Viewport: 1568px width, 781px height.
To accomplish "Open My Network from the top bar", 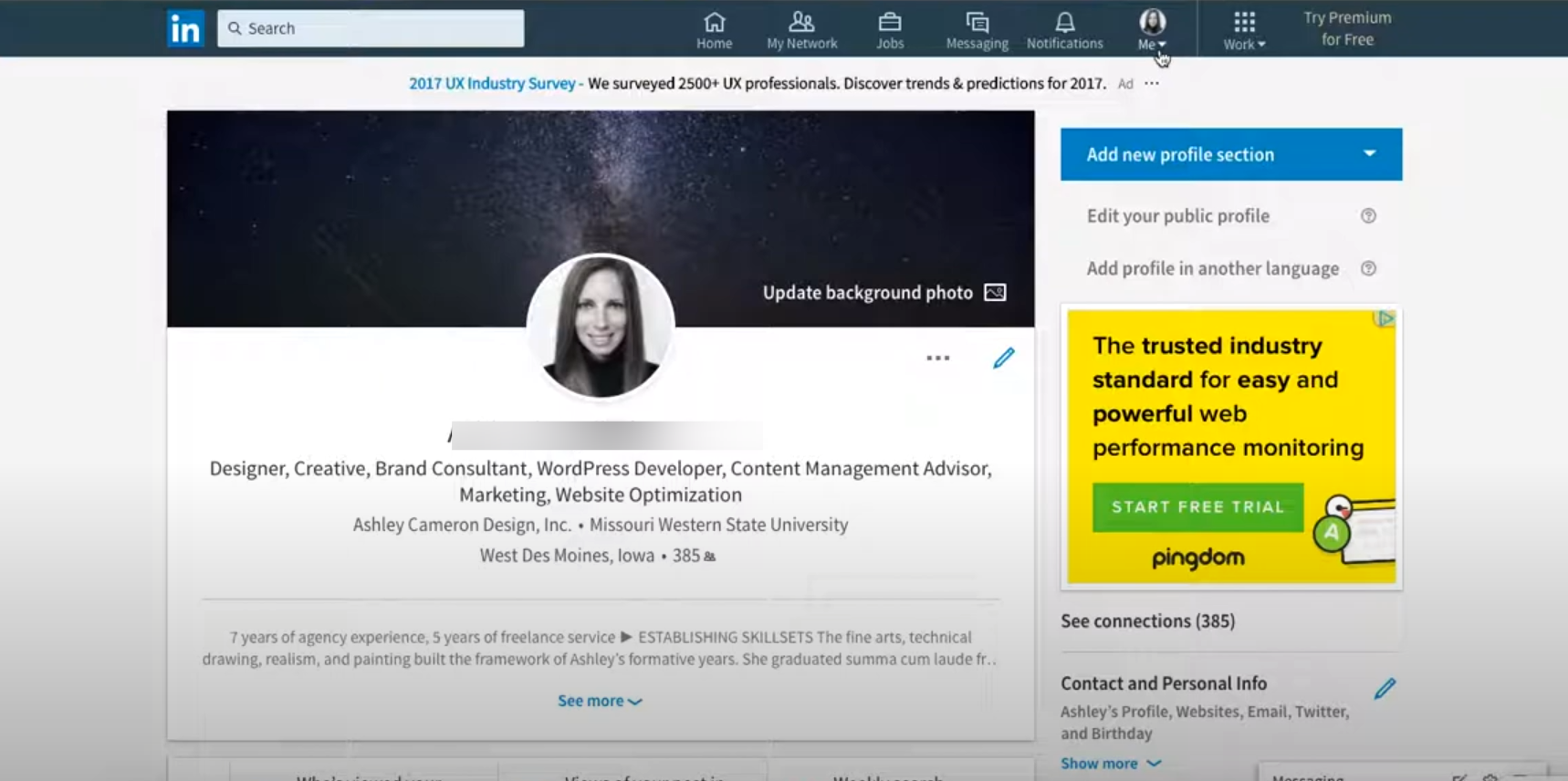I will [x=801, y=29].
